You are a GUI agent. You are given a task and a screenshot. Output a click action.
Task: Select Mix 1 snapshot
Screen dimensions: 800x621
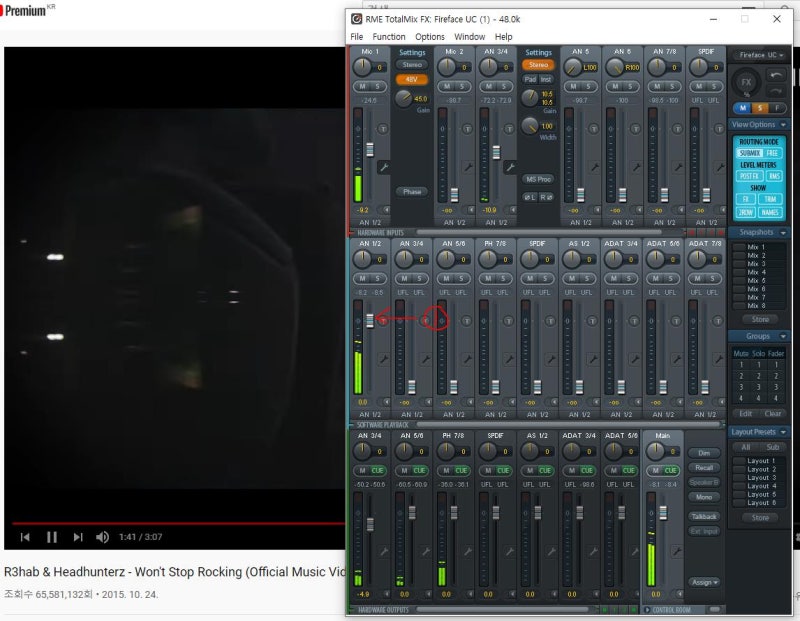point(758,247)
